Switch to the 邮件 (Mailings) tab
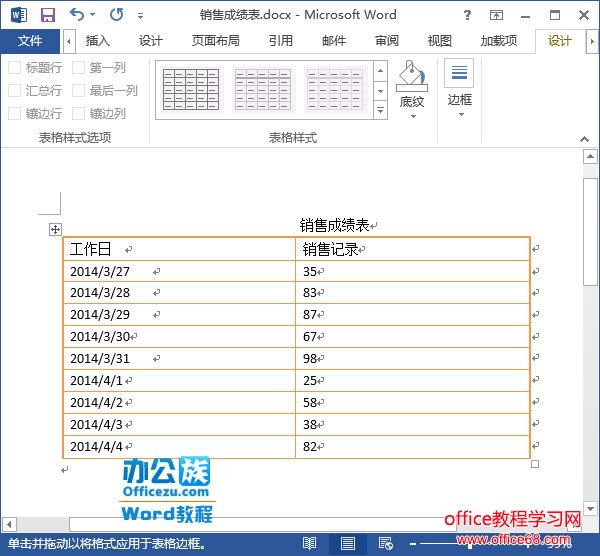 [334, 41]
